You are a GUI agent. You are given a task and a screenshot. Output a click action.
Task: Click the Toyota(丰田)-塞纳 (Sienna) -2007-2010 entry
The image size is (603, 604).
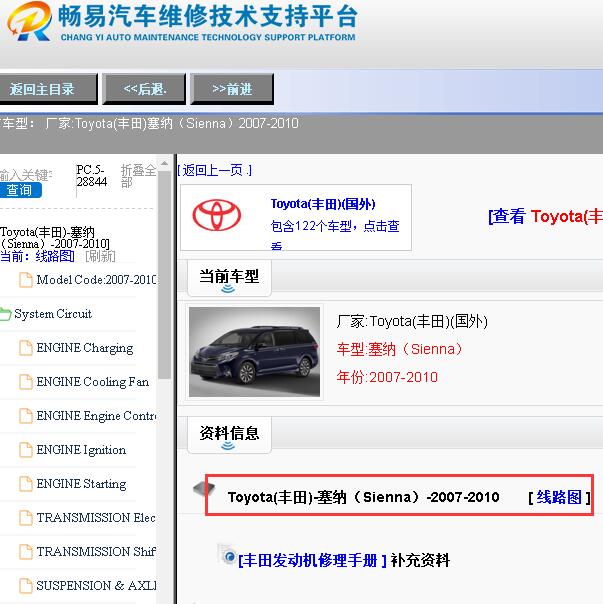click(x=363, y=497)
